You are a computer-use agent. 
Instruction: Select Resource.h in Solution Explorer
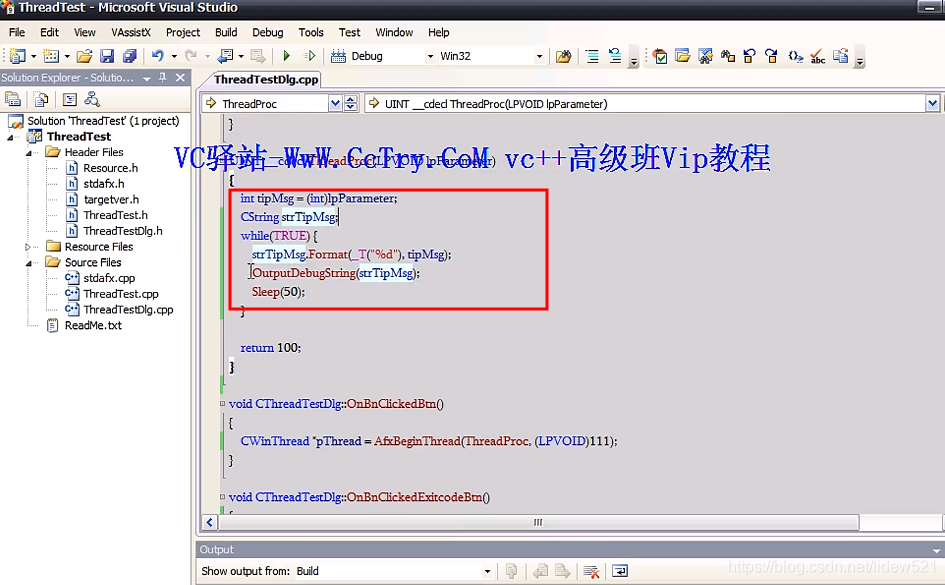(110, 168)
